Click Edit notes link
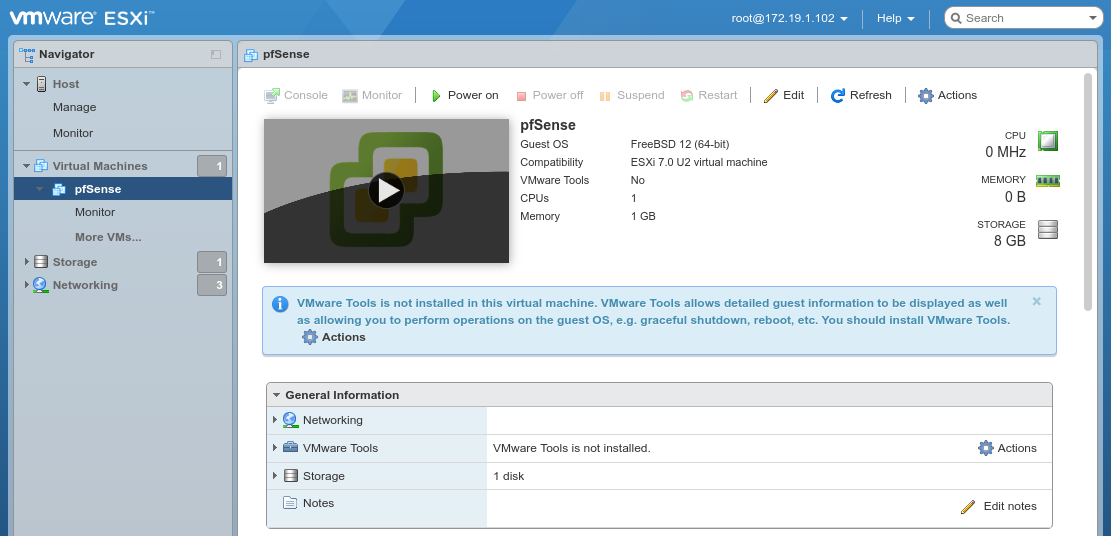1111x536 pixels. (x=999, y=506)
